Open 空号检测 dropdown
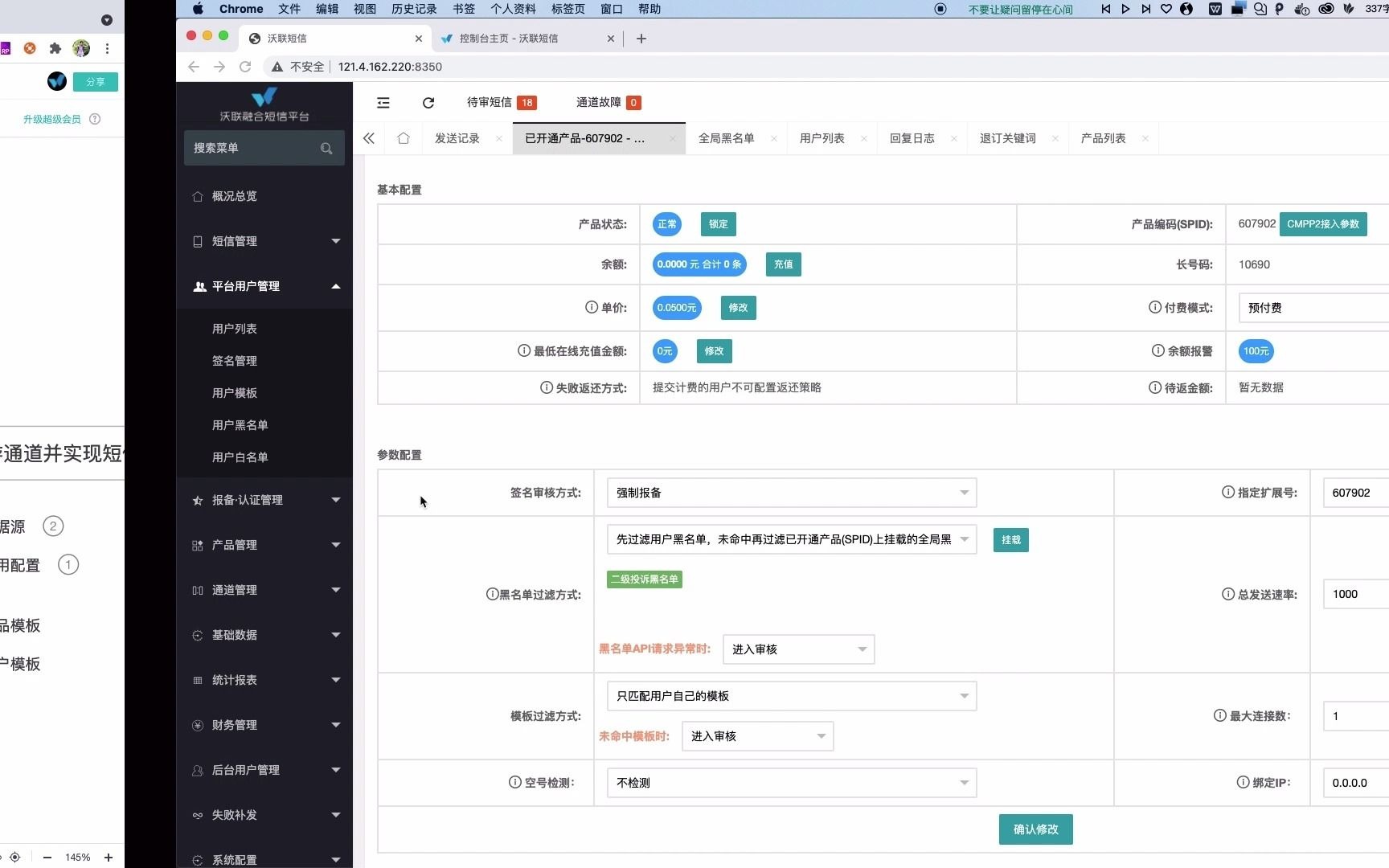 792,783
